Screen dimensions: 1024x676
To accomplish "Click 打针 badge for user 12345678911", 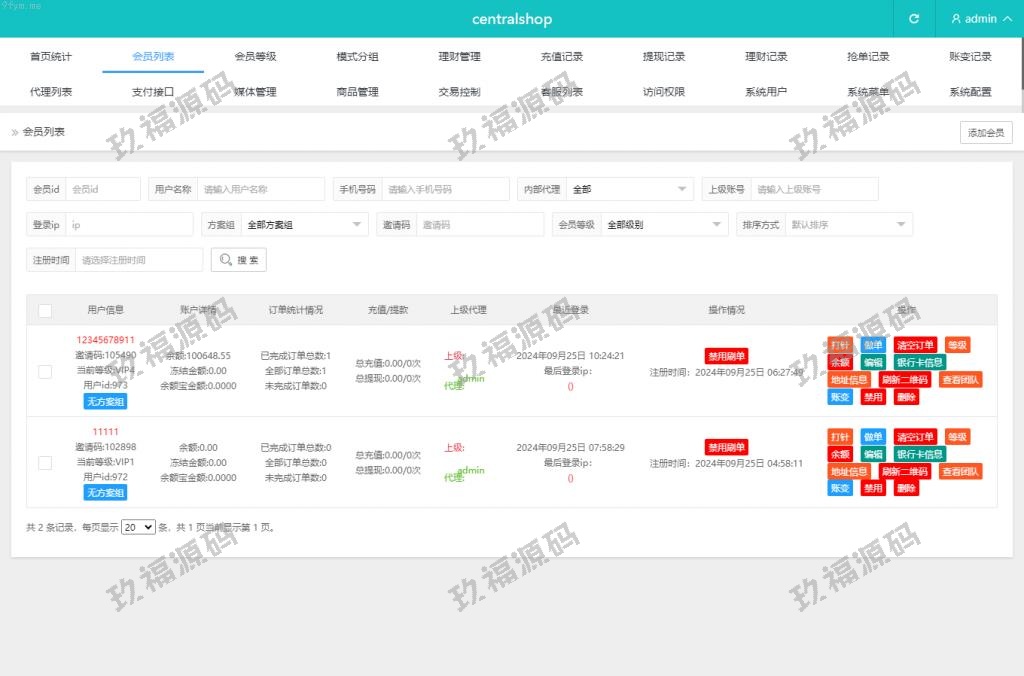I will point(840,345).
